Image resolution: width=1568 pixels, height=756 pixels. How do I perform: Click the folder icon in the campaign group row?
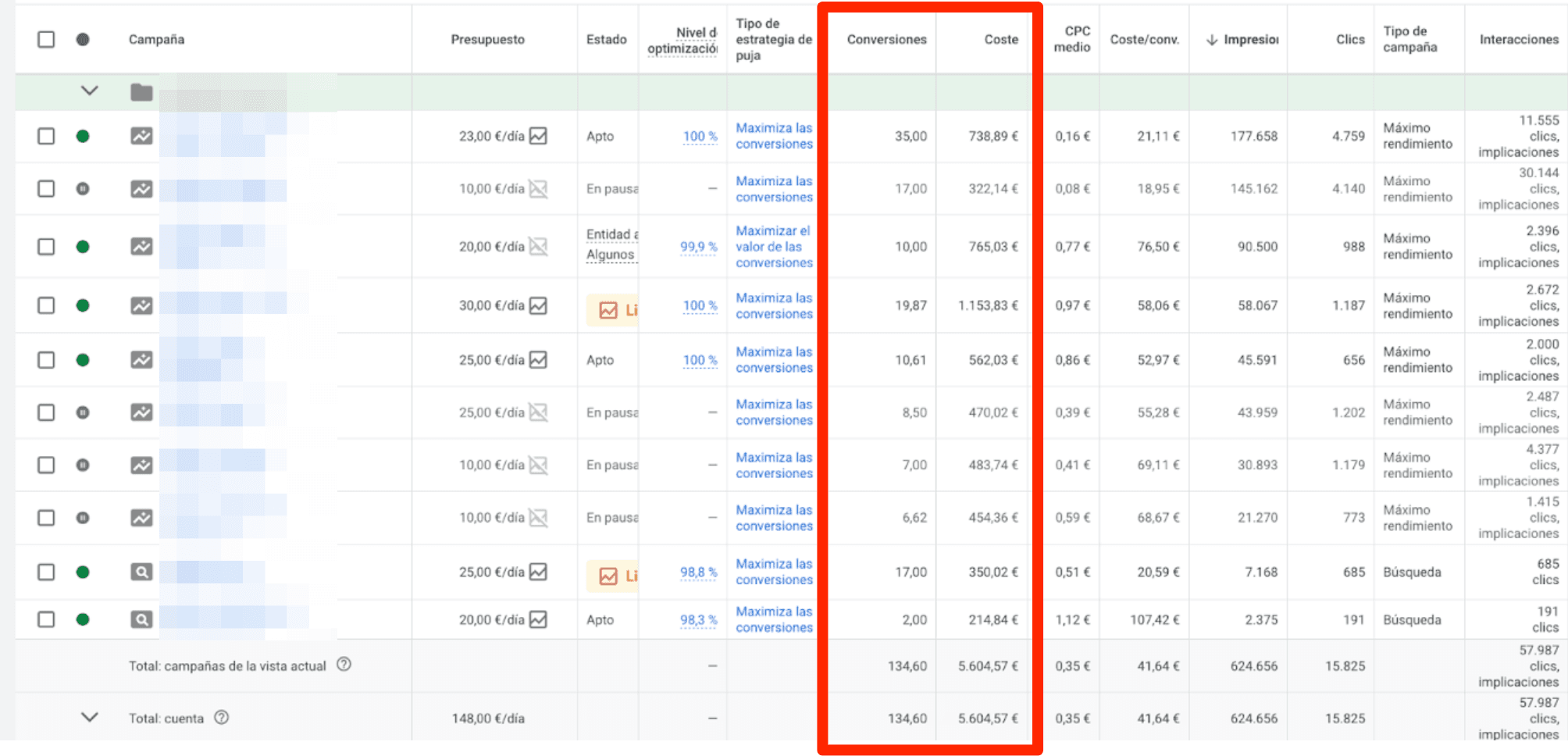(x=141, y=92)
